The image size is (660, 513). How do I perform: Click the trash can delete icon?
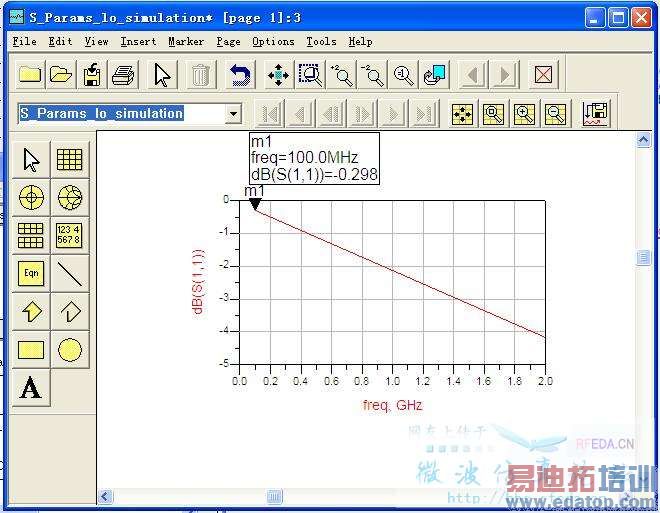[200, 75]
